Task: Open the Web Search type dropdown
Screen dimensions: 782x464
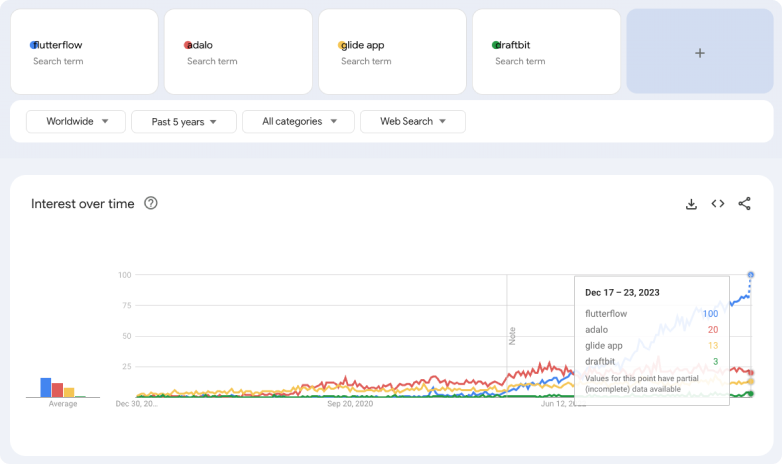Action: tap(413, 121)
